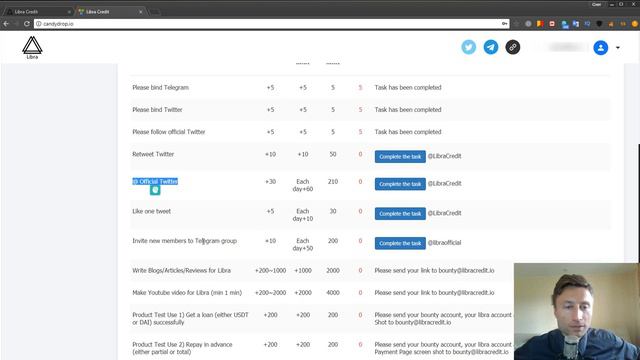
Task: Click the page vertical scrollbar
Action: pos(638,203)
